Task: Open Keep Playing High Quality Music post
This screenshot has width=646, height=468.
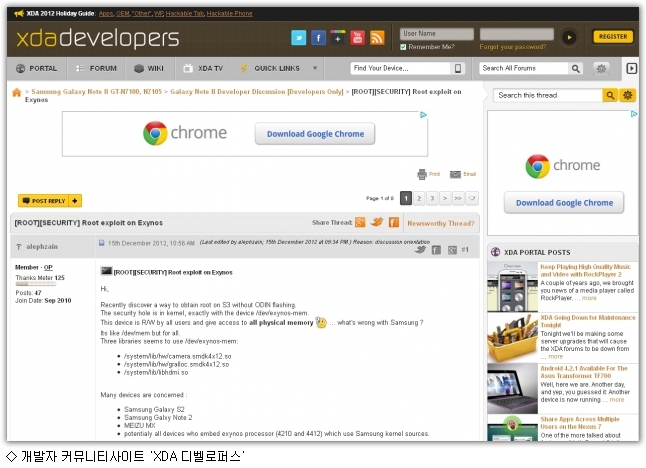Action: click(585, 271)
